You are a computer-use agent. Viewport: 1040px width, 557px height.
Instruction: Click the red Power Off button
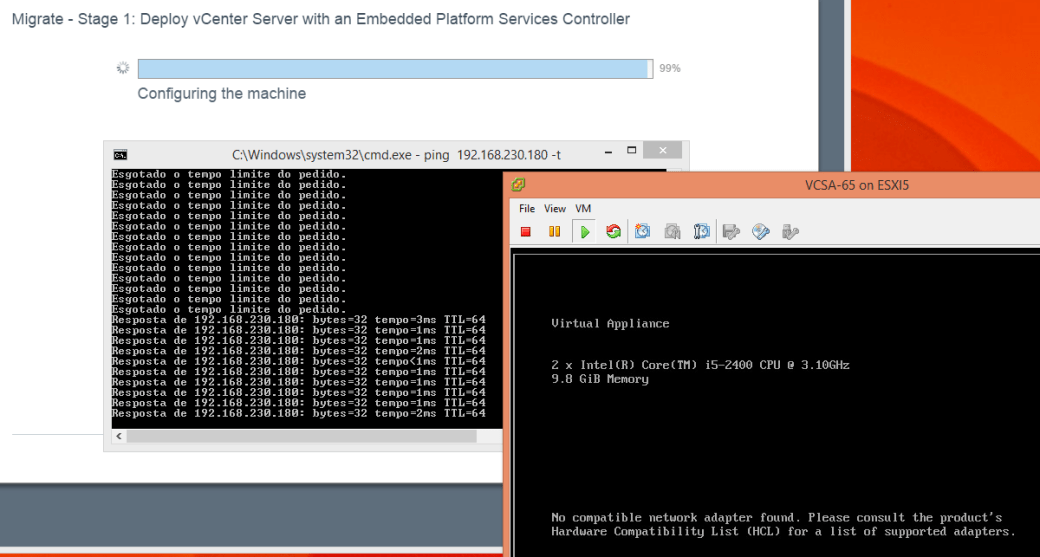coord(526,232)
